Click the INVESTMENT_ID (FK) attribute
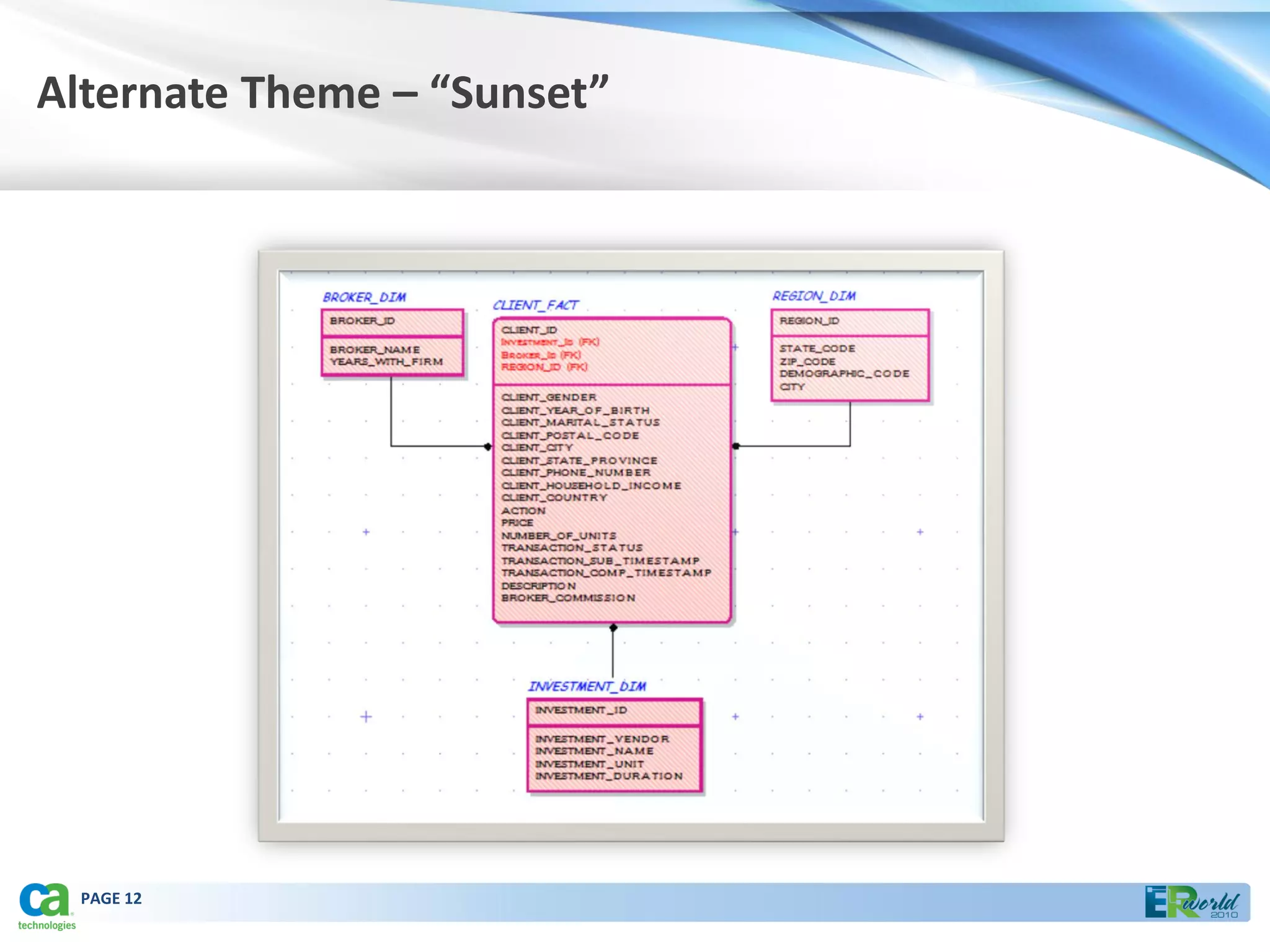 click(550, 342)
